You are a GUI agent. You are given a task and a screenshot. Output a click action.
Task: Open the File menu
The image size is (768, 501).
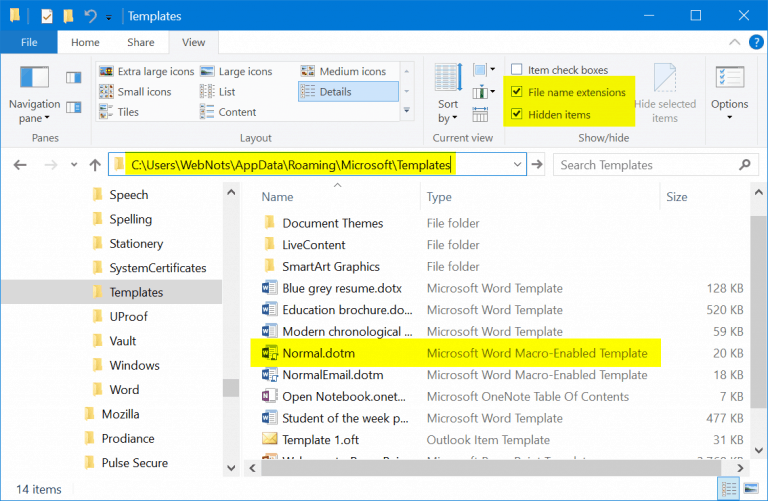point(29,43)
